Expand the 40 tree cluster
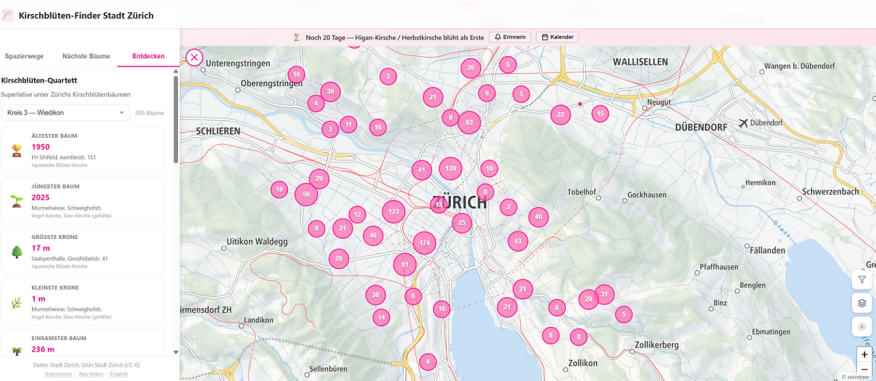 [x=539, y=217]
